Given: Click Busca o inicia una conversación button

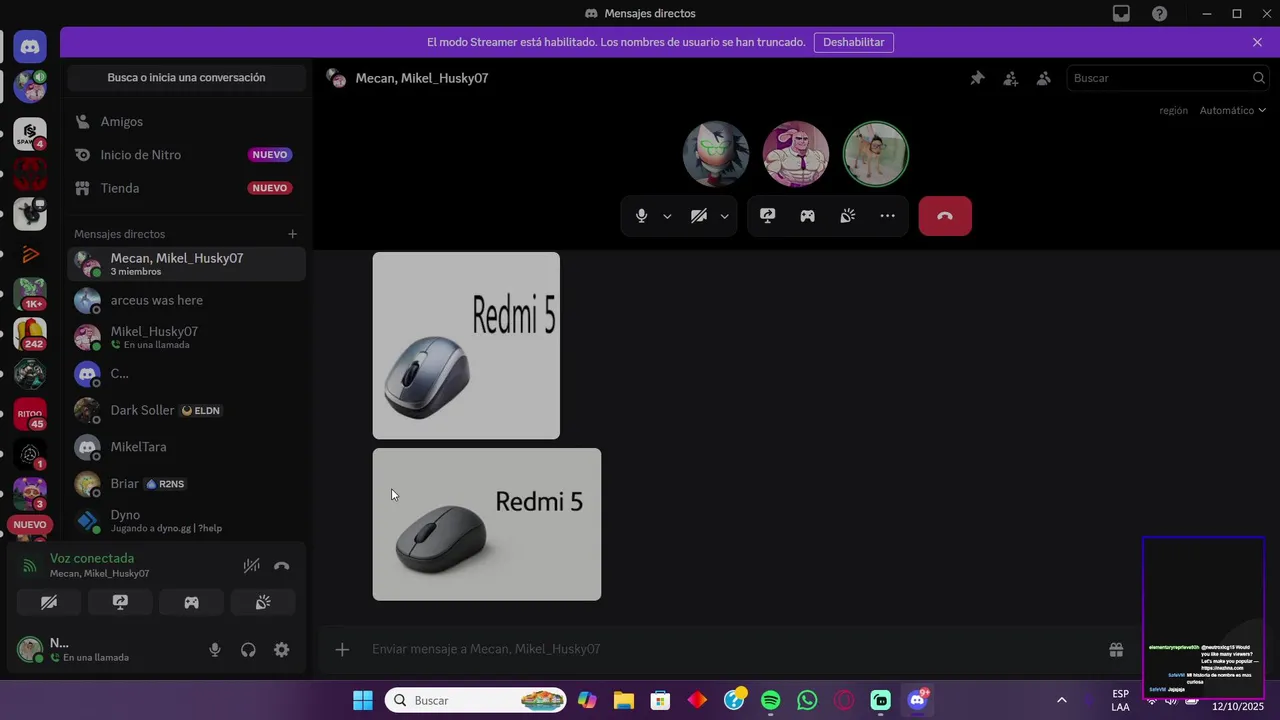Looking at the screenshot, I should coord(187,78).
